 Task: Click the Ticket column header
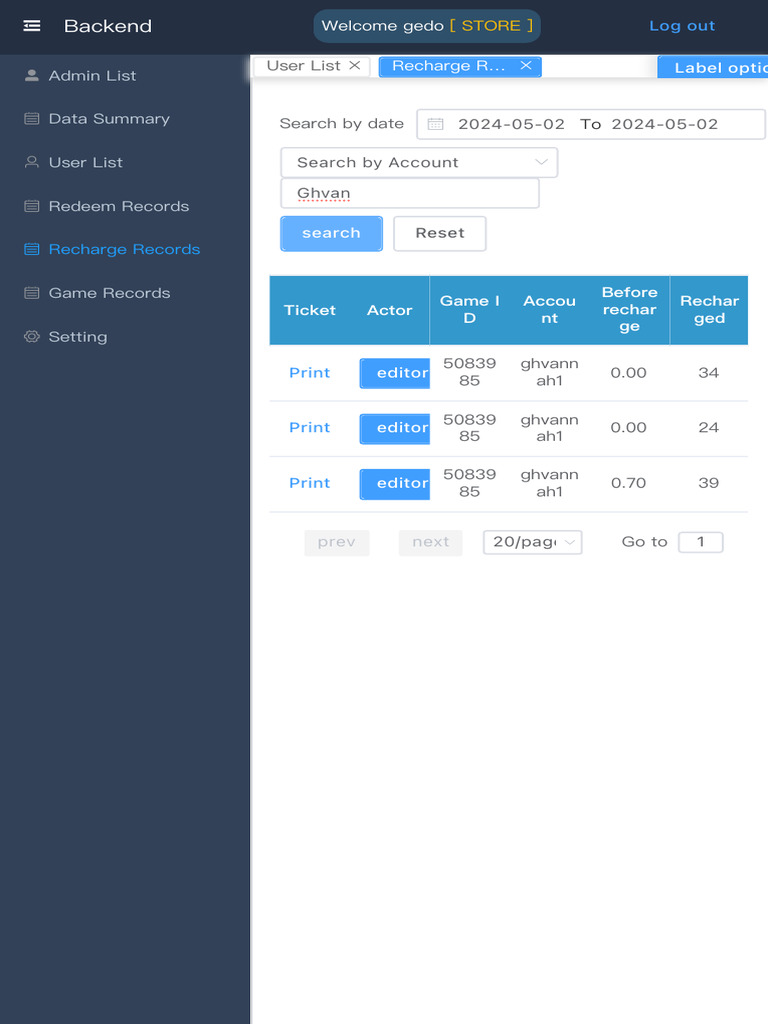pyautogui.click(x=310, y=310)
